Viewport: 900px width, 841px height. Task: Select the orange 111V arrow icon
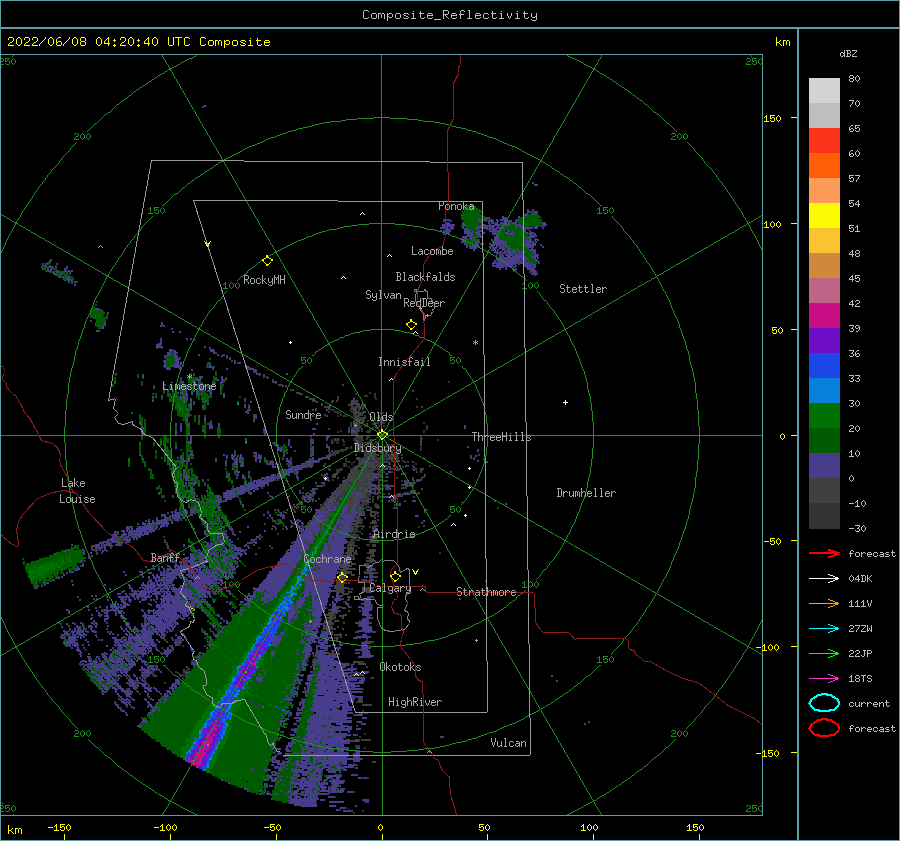824,603
